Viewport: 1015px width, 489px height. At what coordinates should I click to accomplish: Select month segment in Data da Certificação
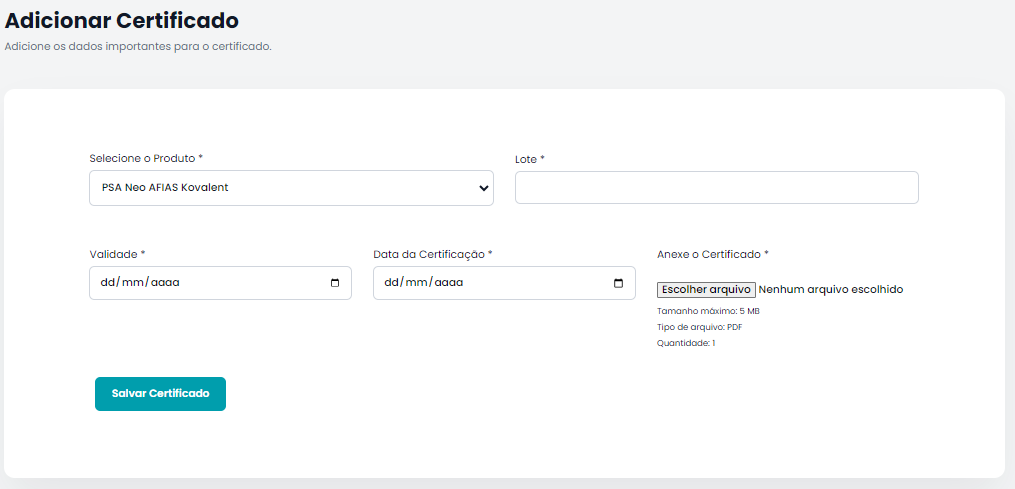point(418,283)
